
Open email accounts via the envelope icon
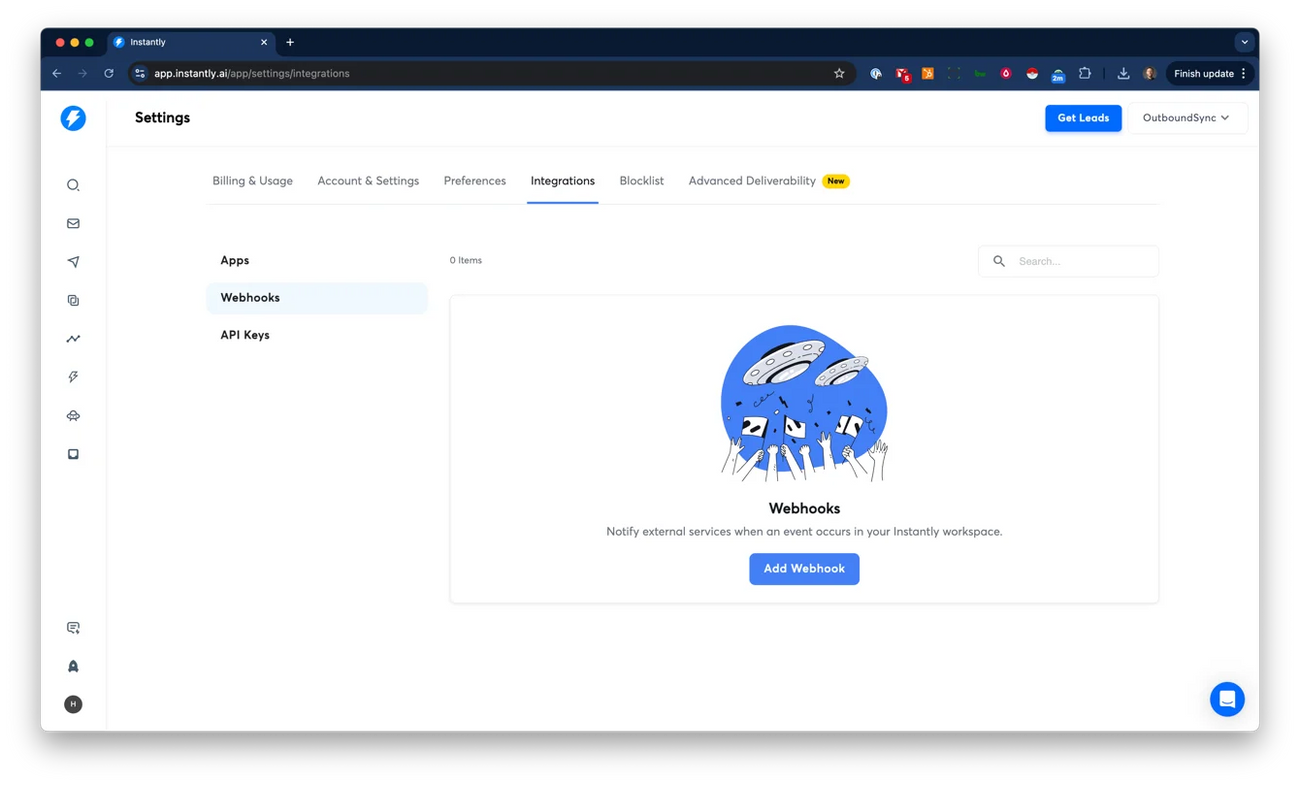pyautogui.click(x=72, y=223)
